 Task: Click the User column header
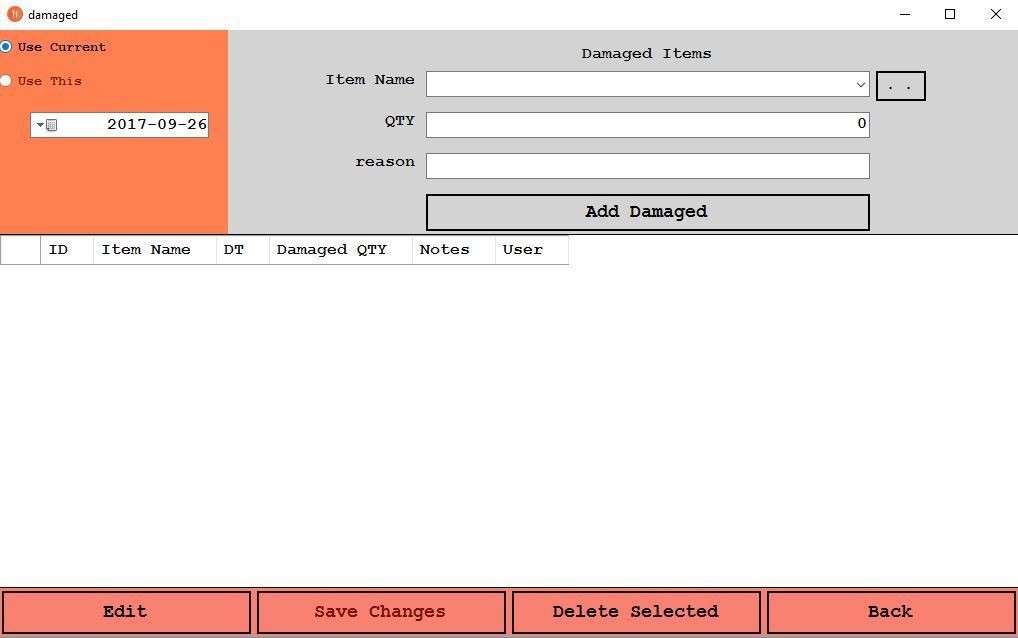[531, 250]
